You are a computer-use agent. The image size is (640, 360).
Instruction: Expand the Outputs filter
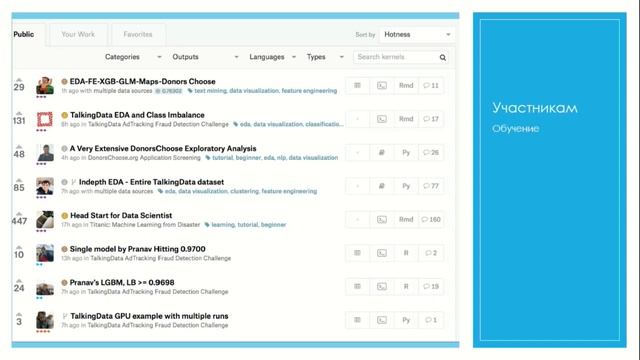205,57
